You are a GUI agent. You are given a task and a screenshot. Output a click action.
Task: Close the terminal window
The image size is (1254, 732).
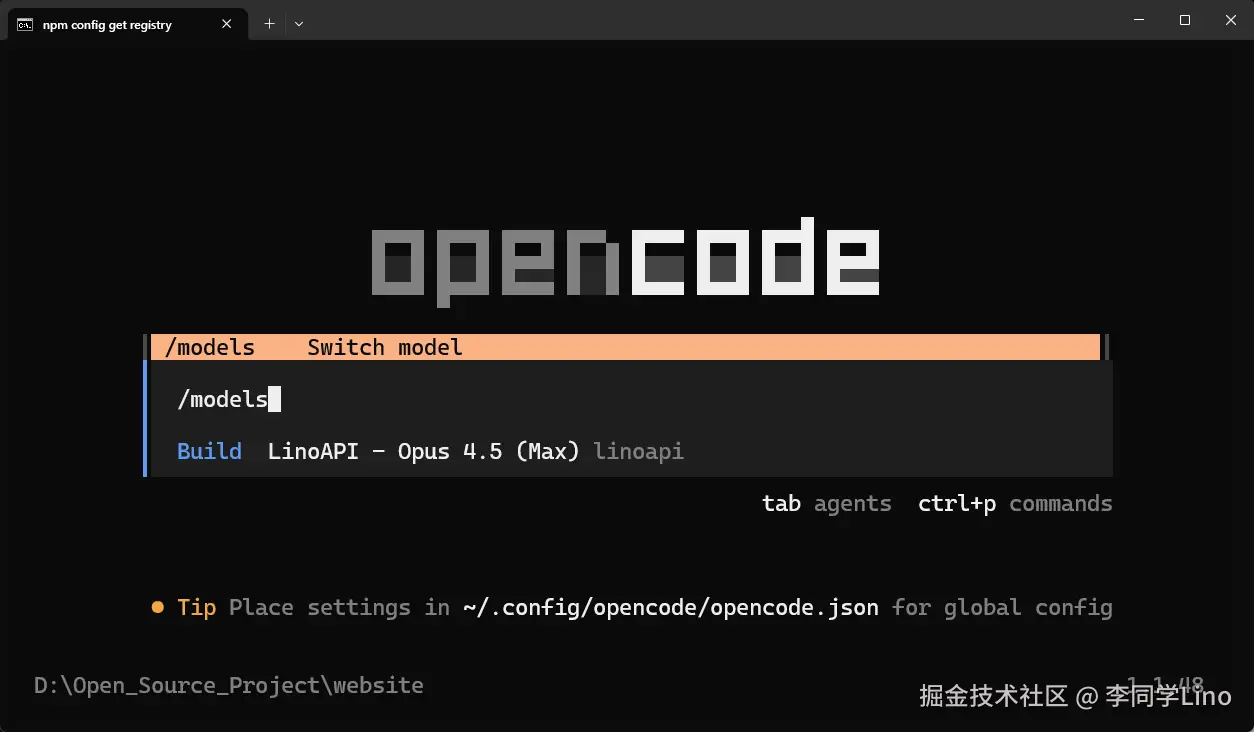tap(1230, 20)
